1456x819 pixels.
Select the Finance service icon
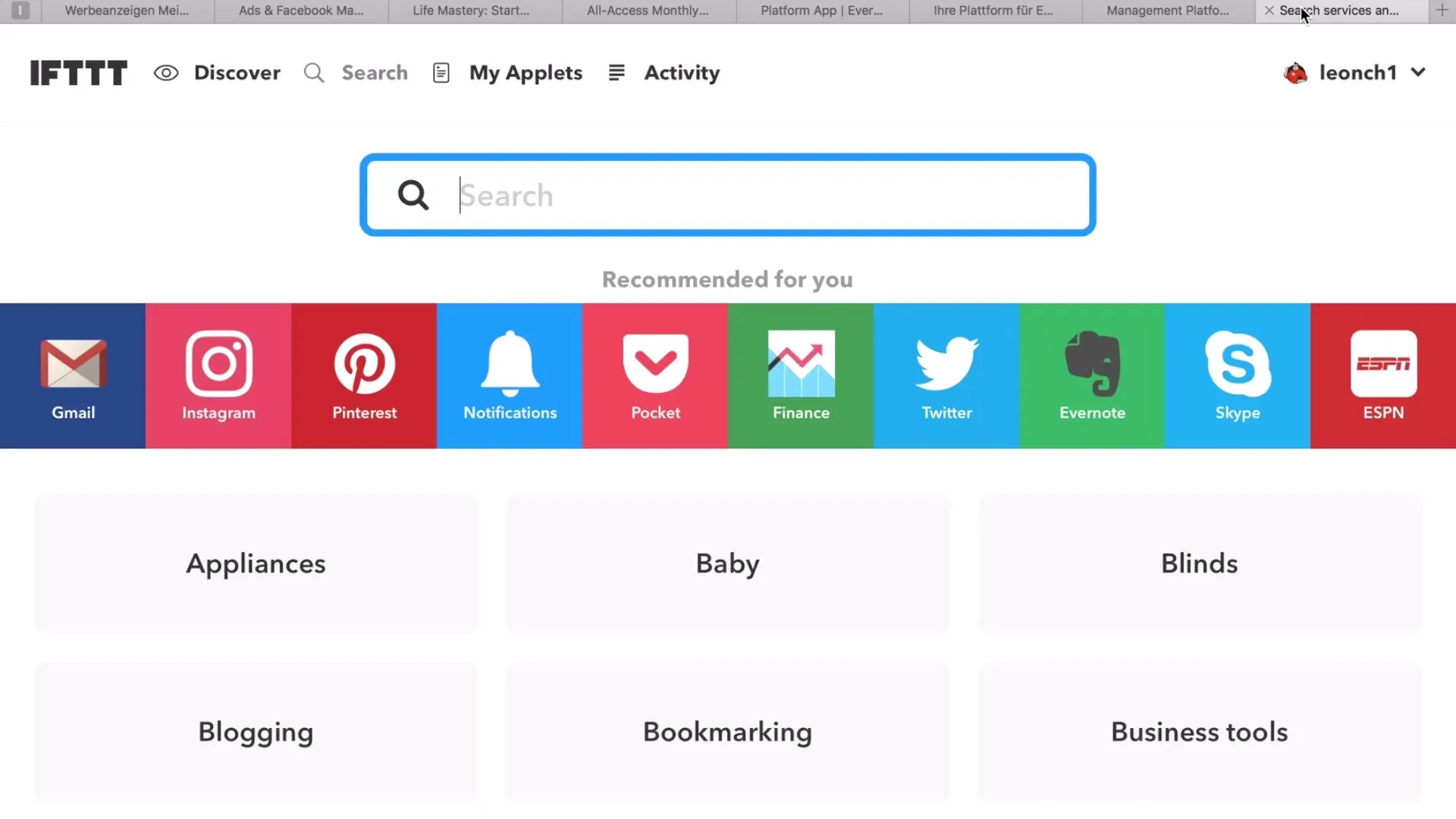[x=801, y=376]
